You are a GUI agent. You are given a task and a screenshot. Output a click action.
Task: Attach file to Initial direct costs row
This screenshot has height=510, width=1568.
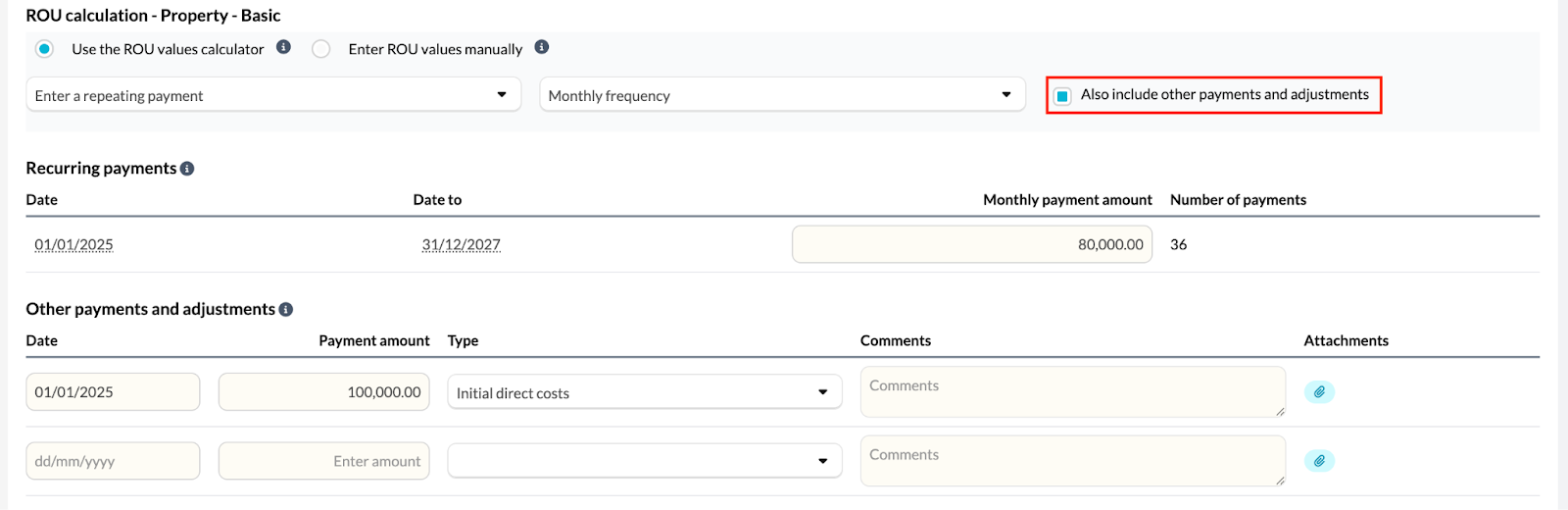tap(1319, 392)
